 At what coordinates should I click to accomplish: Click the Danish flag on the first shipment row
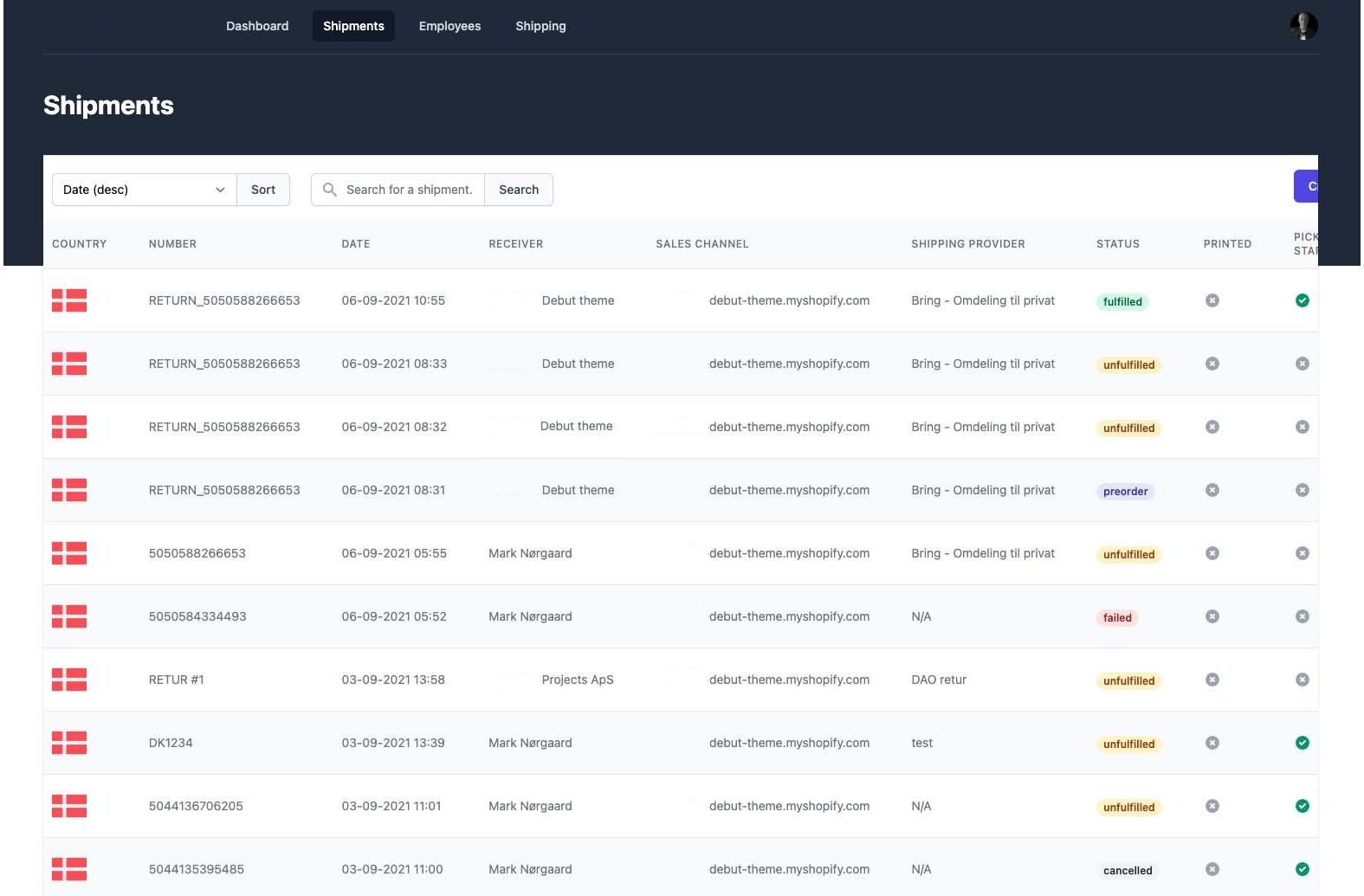tap(69, 300)
